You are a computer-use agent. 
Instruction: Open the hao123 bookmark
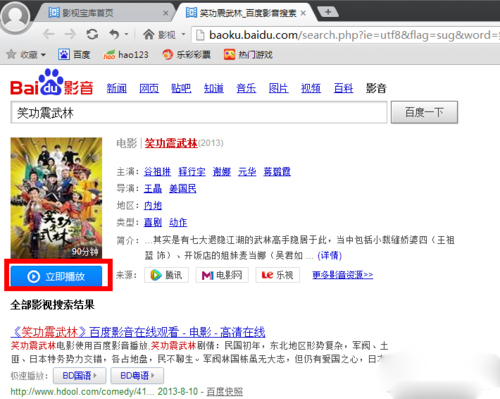click(x=126, y=54)
